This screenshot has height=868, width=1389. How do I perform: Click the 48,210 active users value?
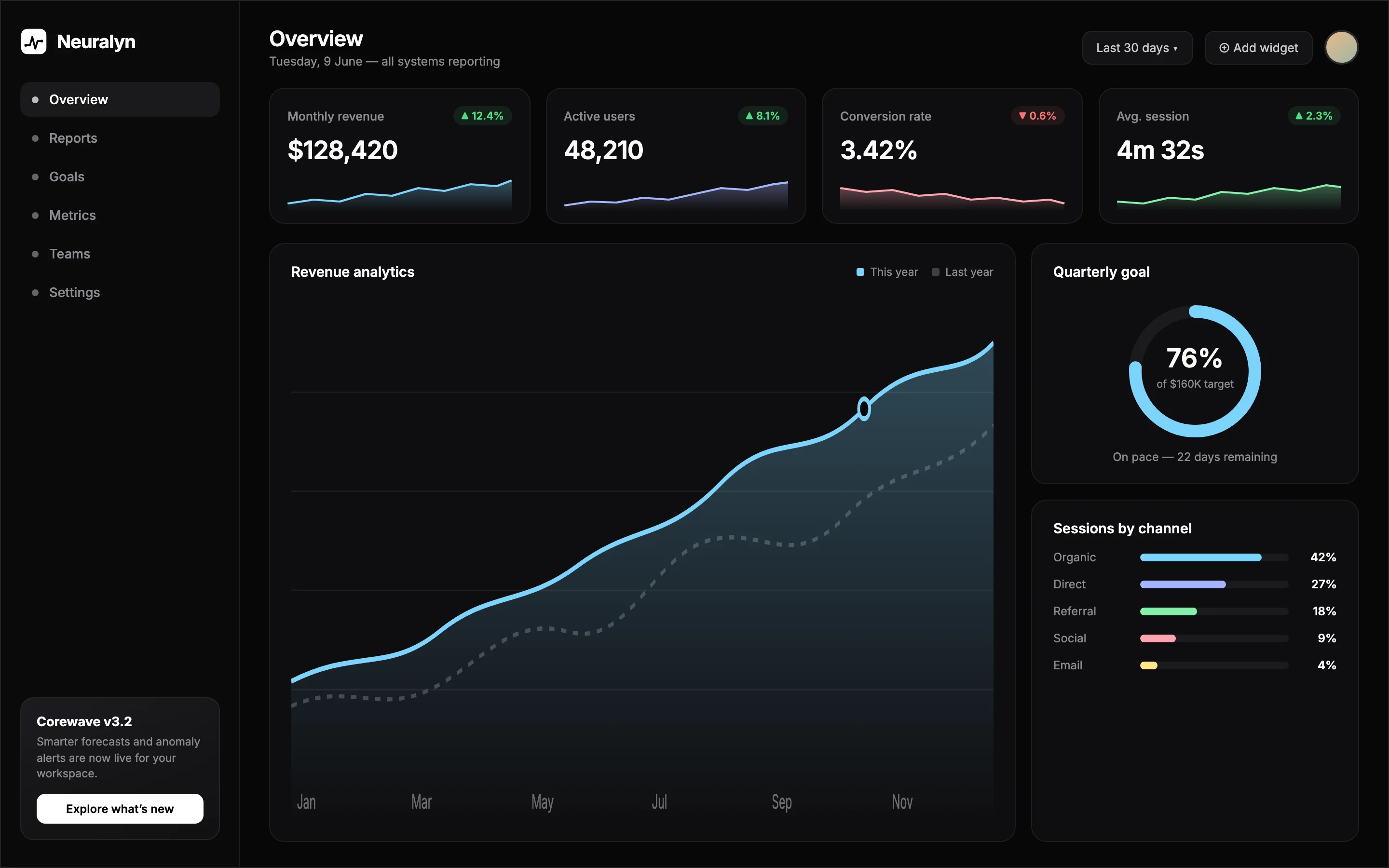pyautogui.click(x=603, y=150)
